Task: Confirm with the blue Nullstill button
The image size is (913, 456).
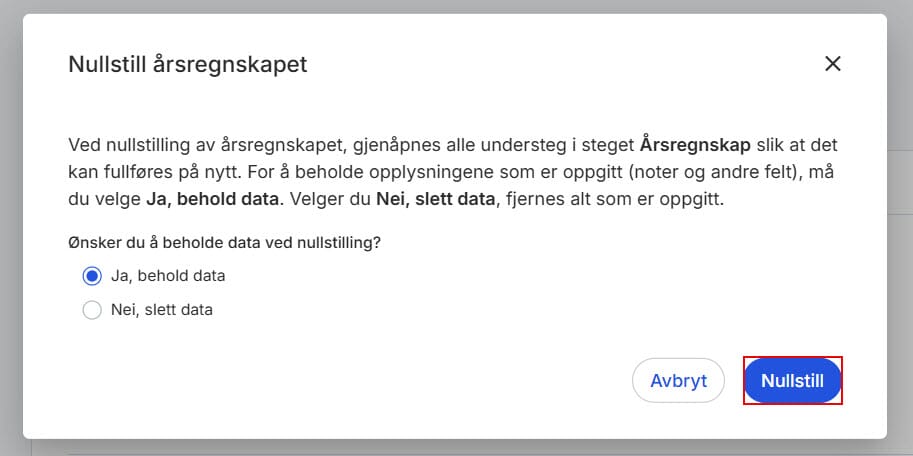Action: (792, 381)
